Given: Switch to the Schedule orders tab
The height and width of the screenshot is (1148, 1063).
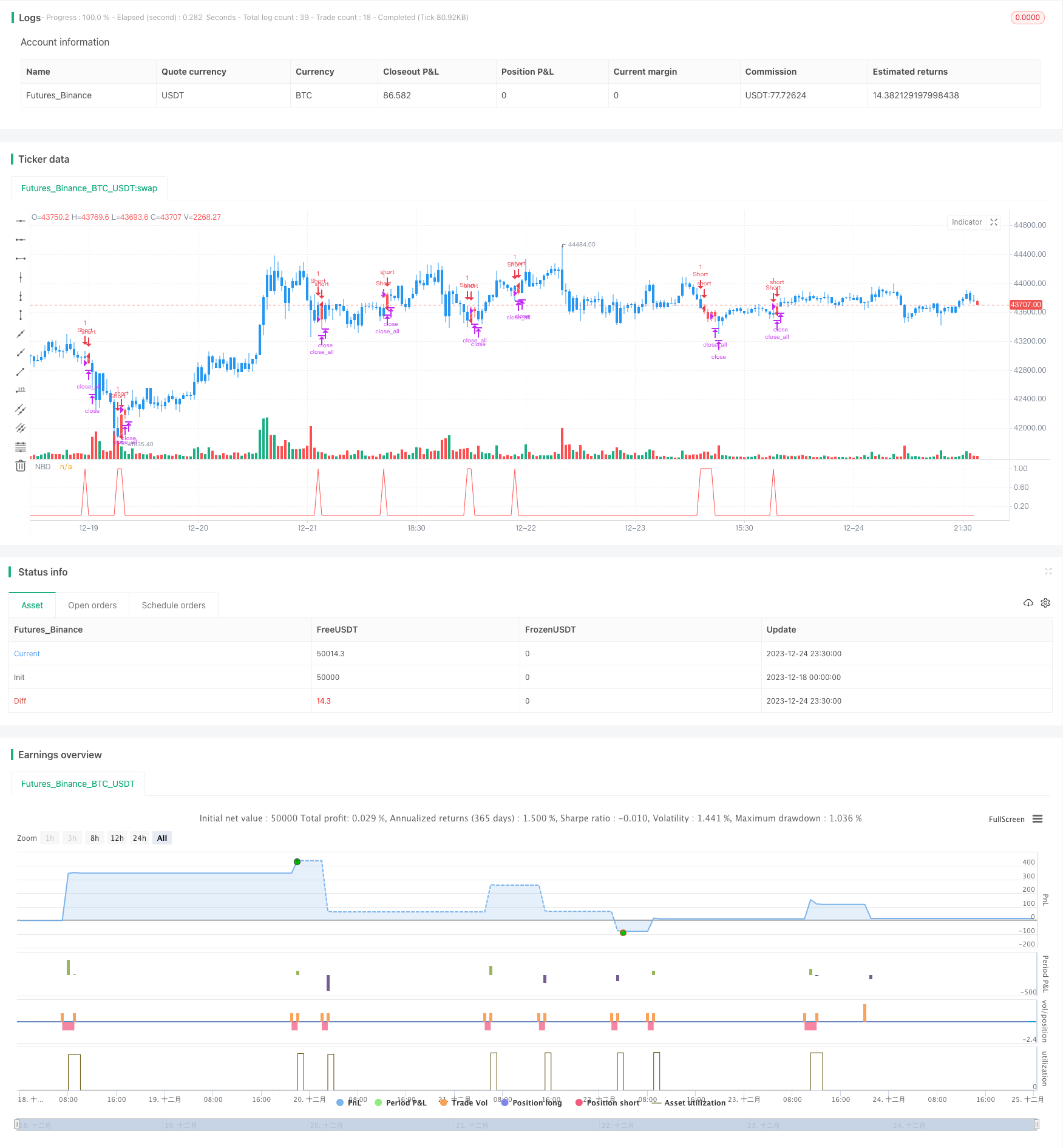Looking at the screenshot, I should pyautogui.click(x=174, y=605).
